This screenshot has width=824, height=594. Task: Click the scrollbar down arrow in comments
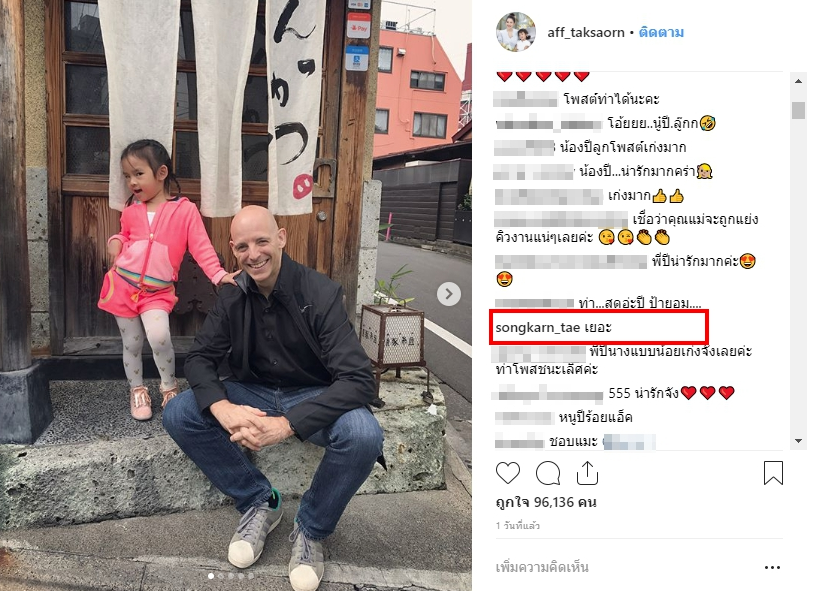click(798, 441)
